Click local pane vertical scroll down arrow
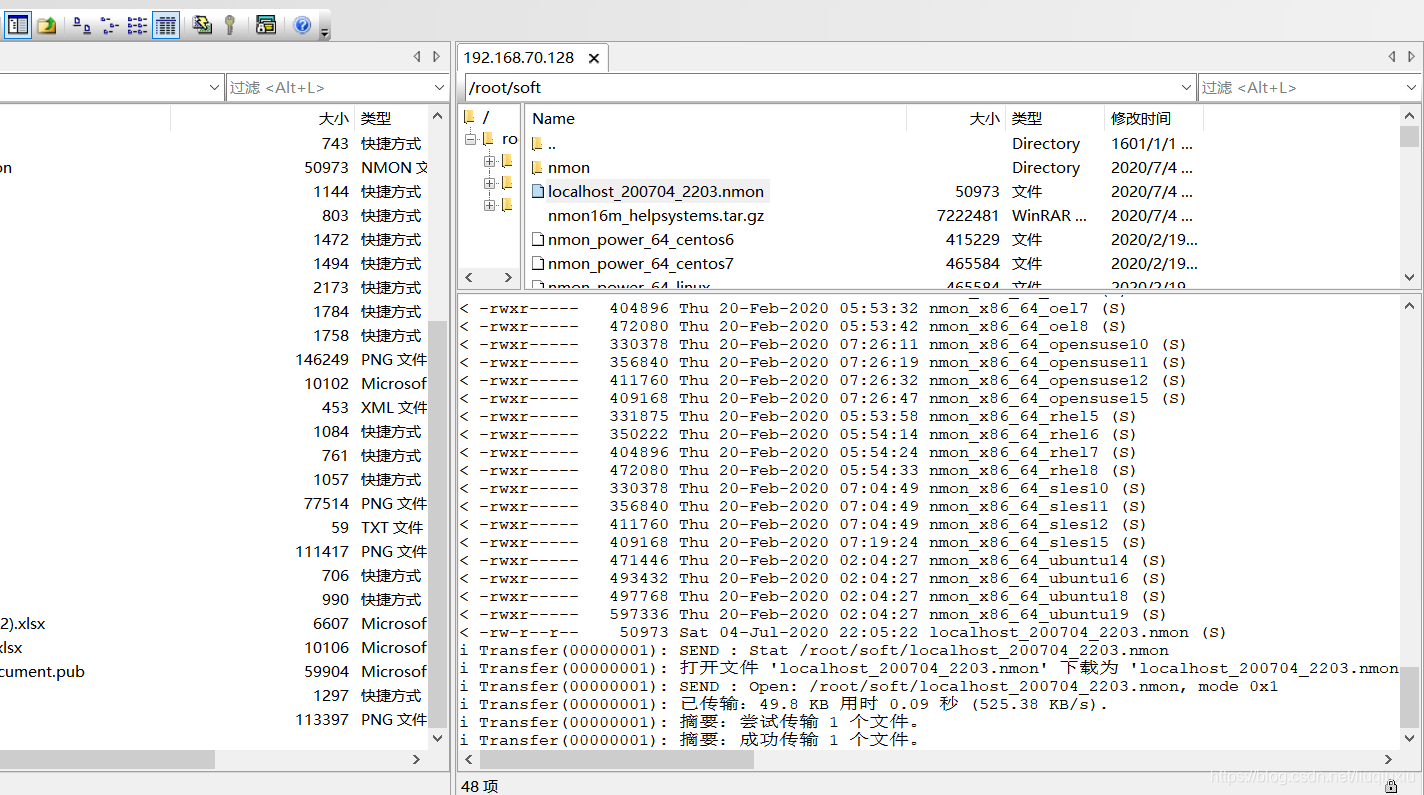 [x=438, y=738]
